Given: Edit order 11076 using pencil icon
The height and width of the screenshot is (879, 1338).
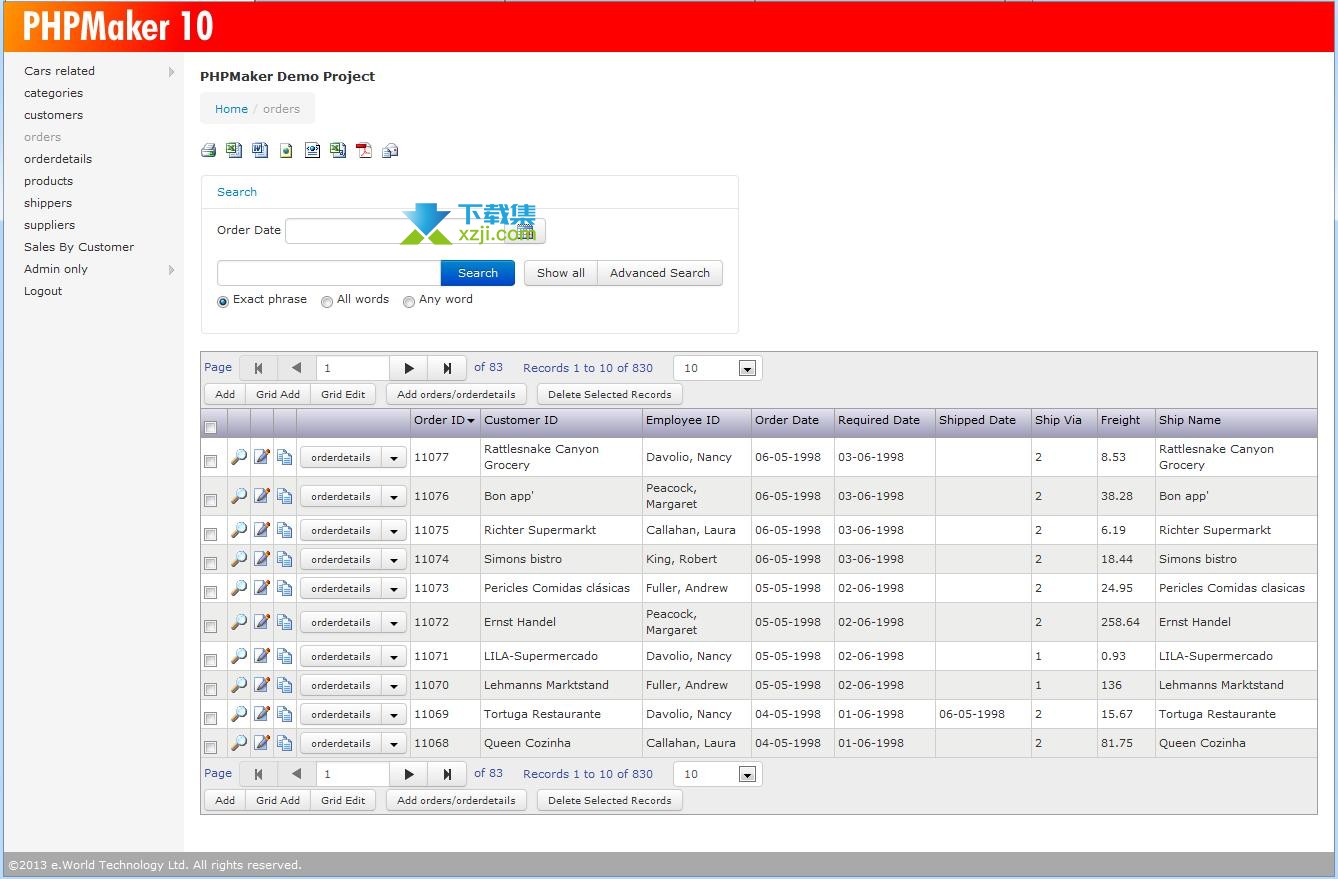Looking at the screenshot, I should [x=262, y=496].
